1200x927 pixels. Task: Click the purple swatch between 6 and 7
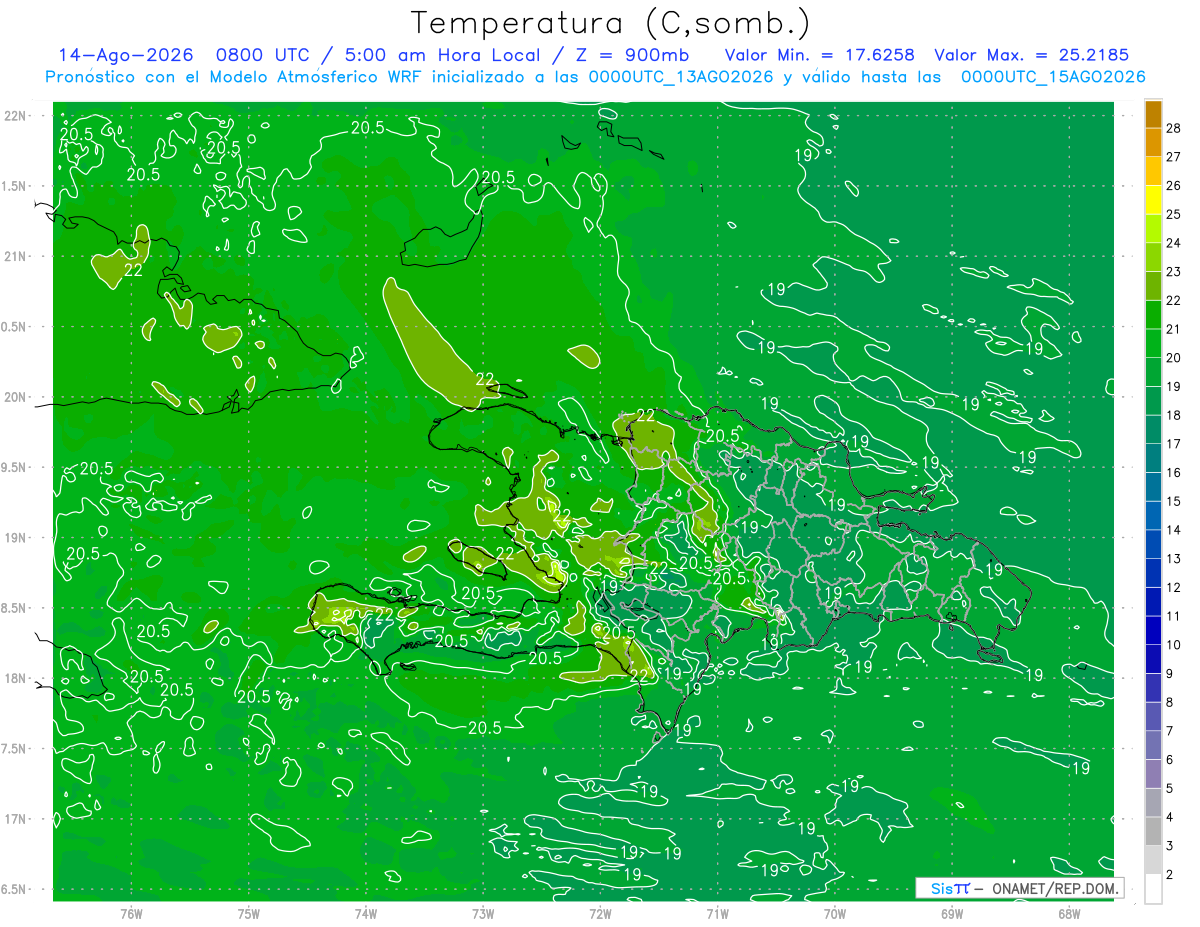(1153, 746)
